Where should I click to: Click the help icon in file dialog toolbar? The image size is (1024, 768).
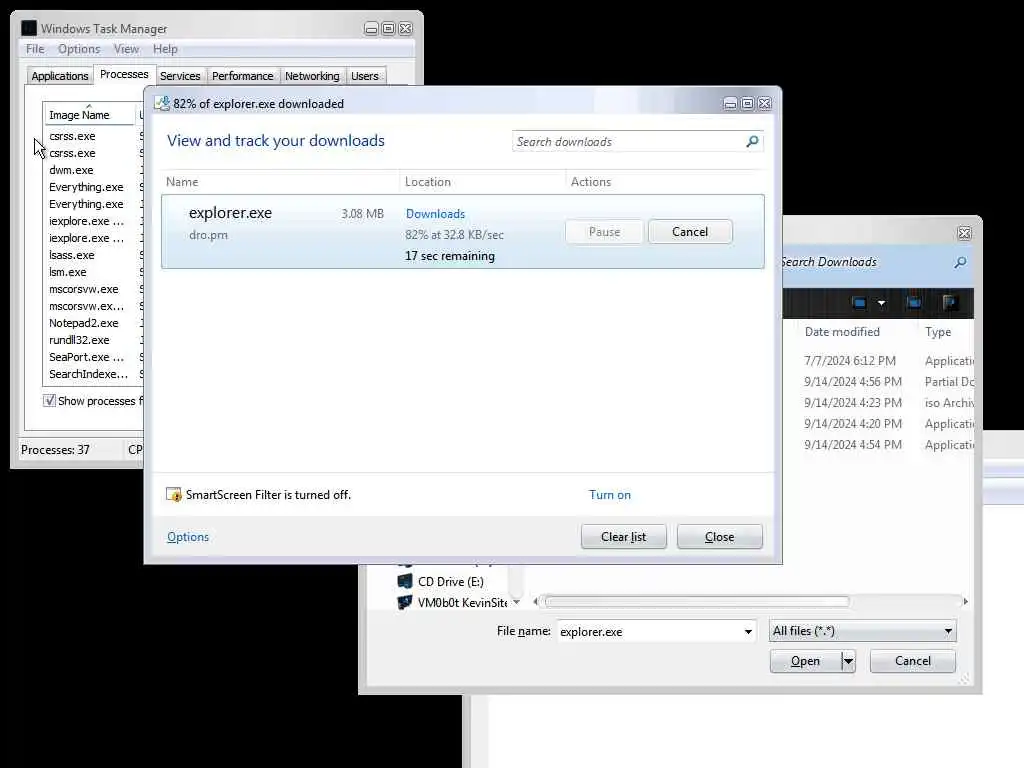950,302
